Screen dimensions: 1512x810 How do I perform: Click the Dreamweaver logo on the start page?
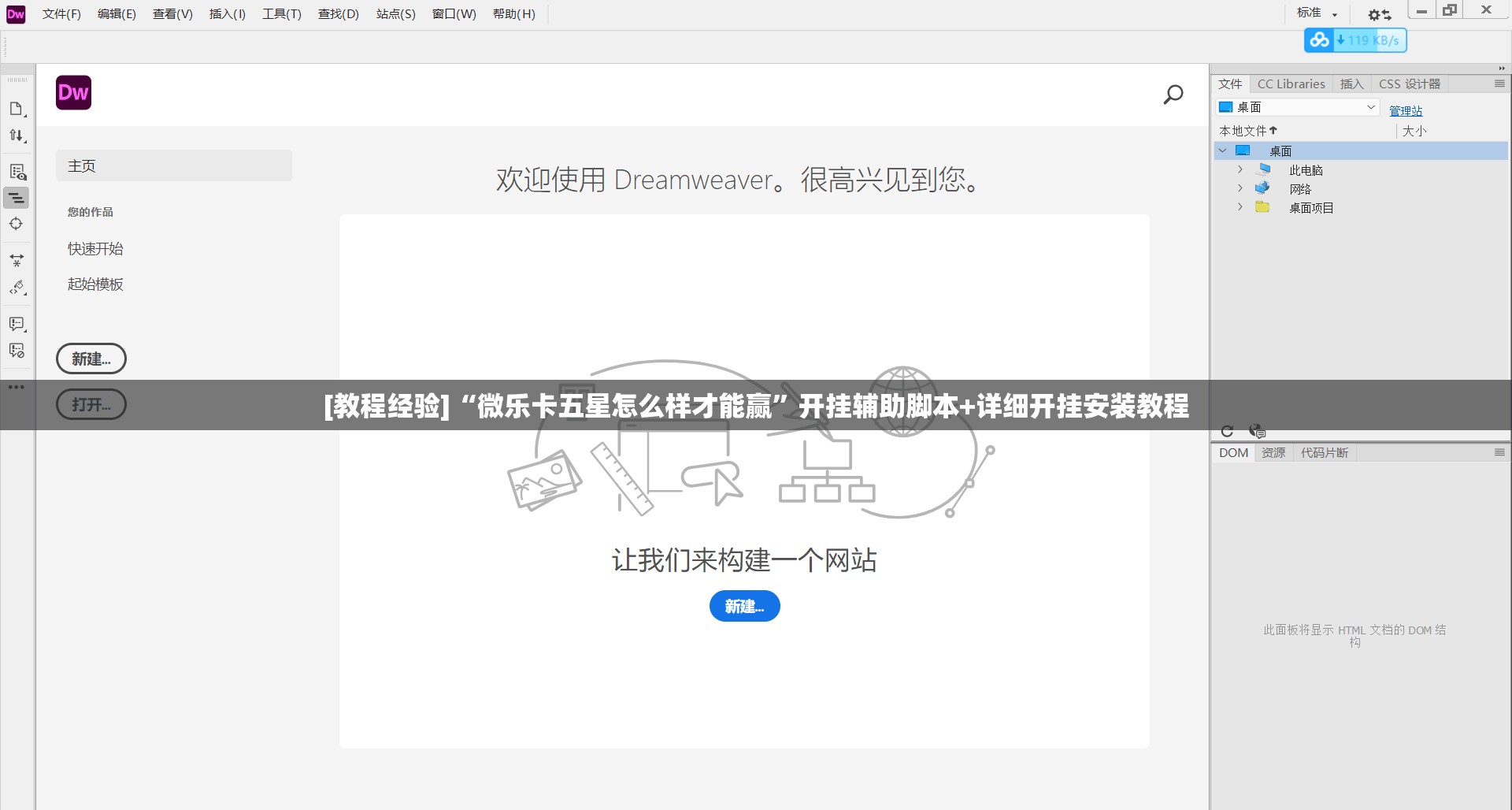[74, 93]
